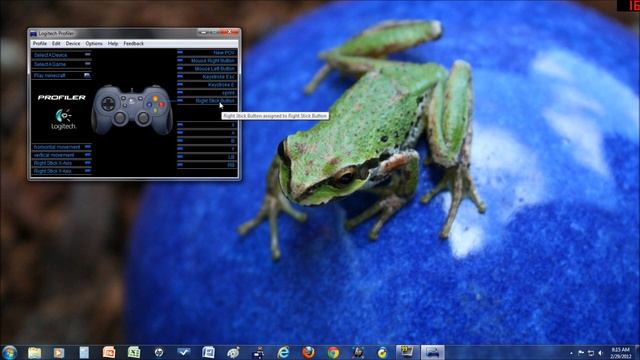This screenshot has width=640, height=360.
Task: Open the Device menu
Action: tap(73, 44)
